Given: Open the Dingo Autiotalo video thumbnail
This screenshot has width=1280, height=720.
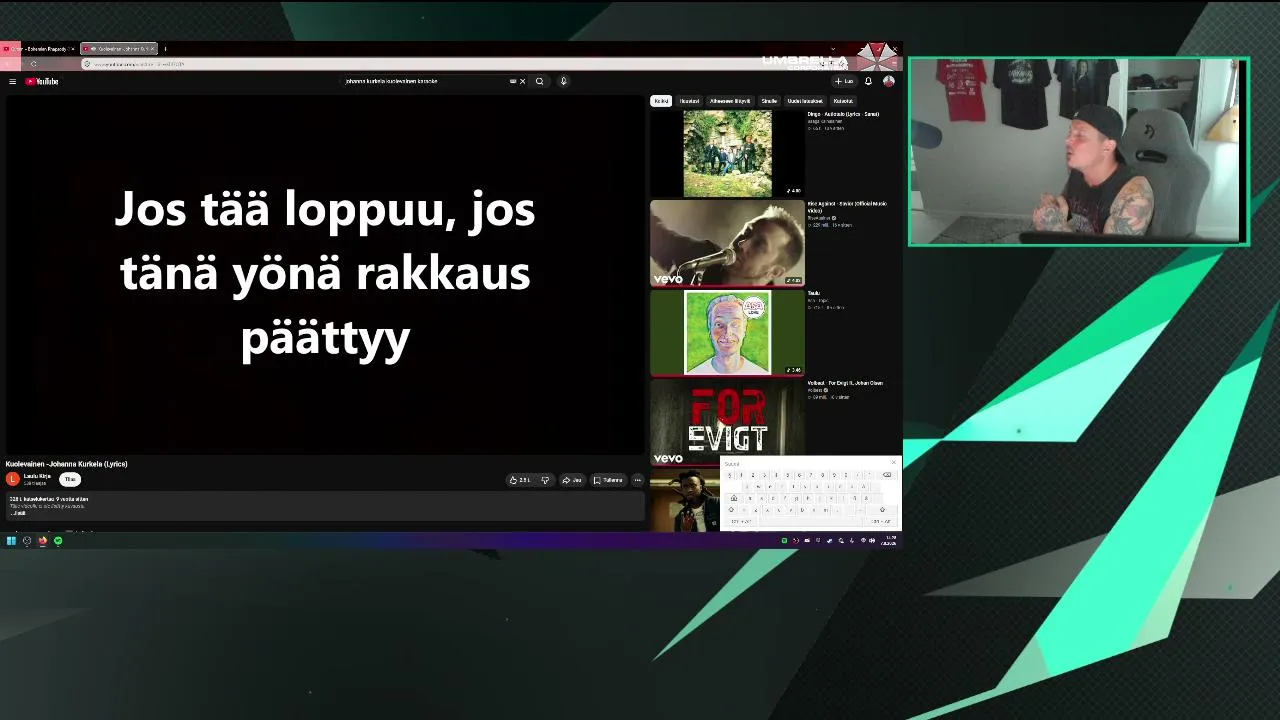Looking at the screenshot, I should click(x=727, y=153).
